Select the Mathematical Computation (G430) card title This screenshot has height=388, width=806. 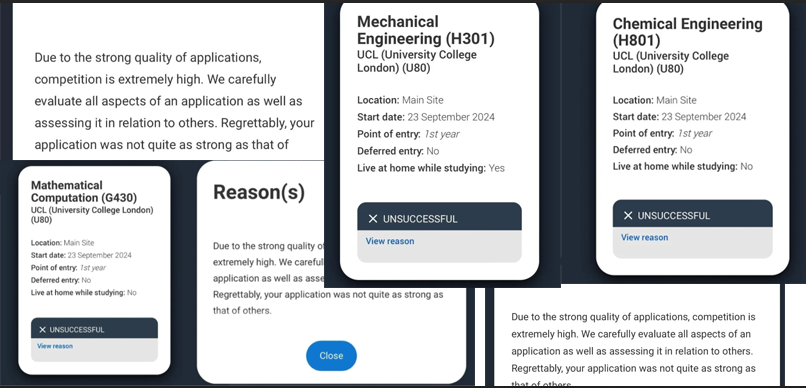pos(84,191)
